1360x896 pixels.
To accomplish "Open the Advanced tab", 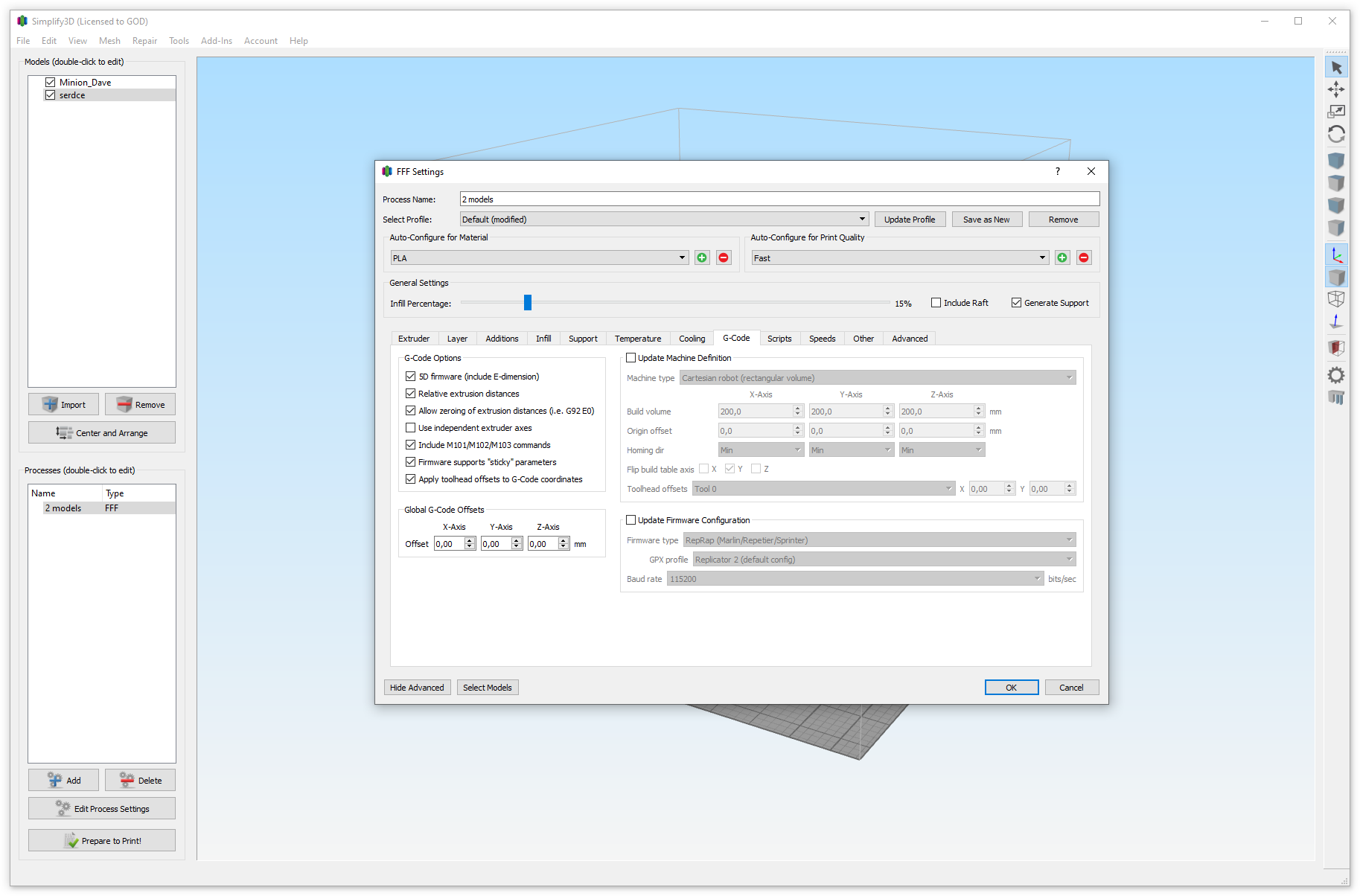I will [910, 339].
